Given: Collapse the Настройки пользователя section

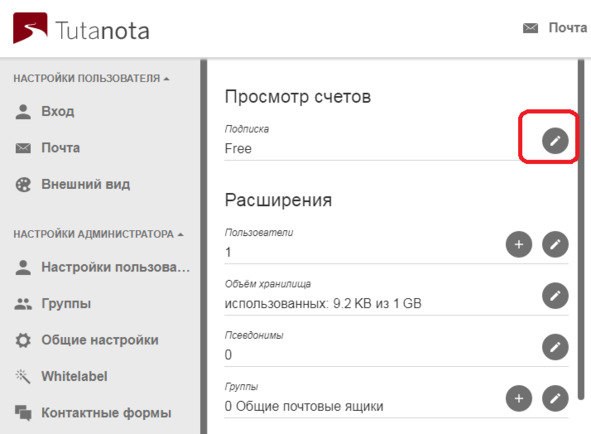Looking at the screenshot, I should pos(92,78).
